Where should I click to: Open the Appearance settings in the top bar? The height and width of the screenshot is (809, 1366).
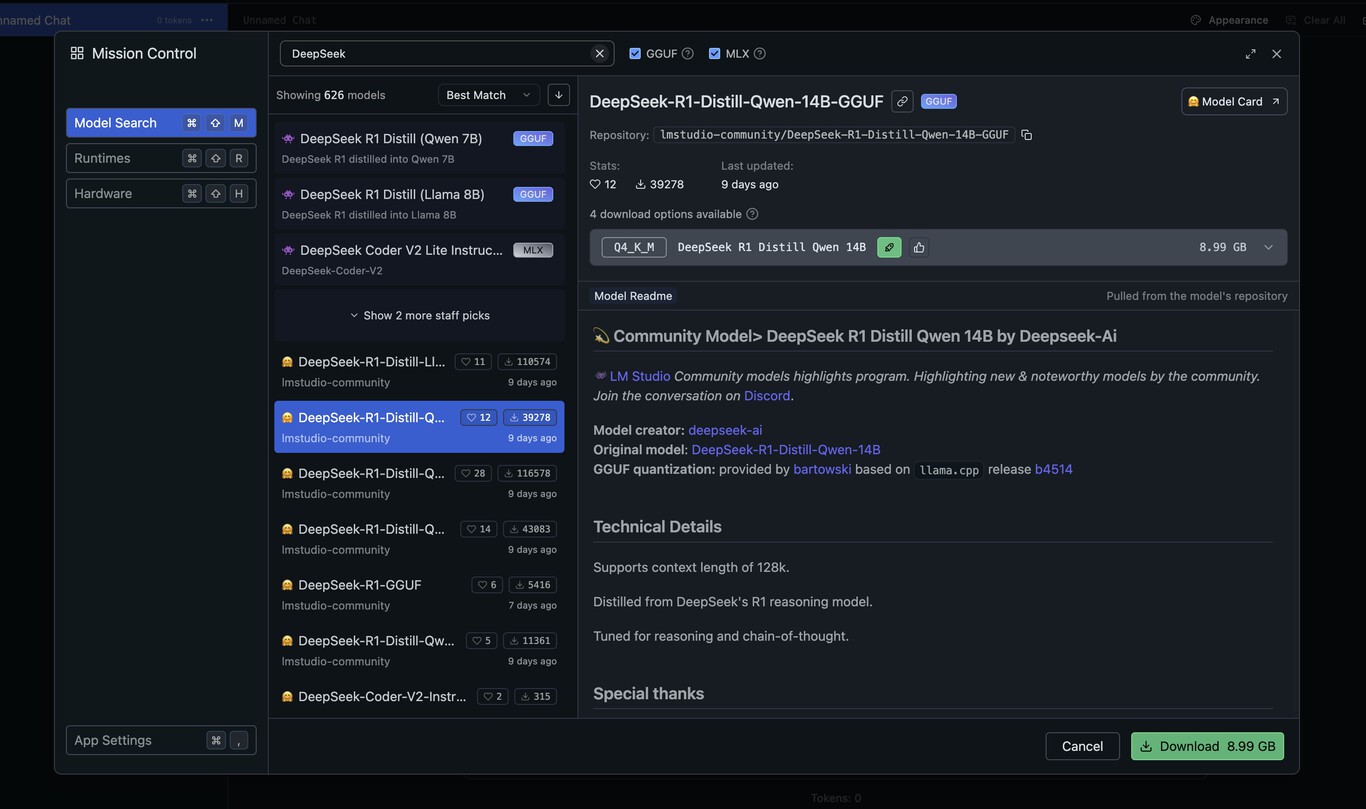(1229, 19)
